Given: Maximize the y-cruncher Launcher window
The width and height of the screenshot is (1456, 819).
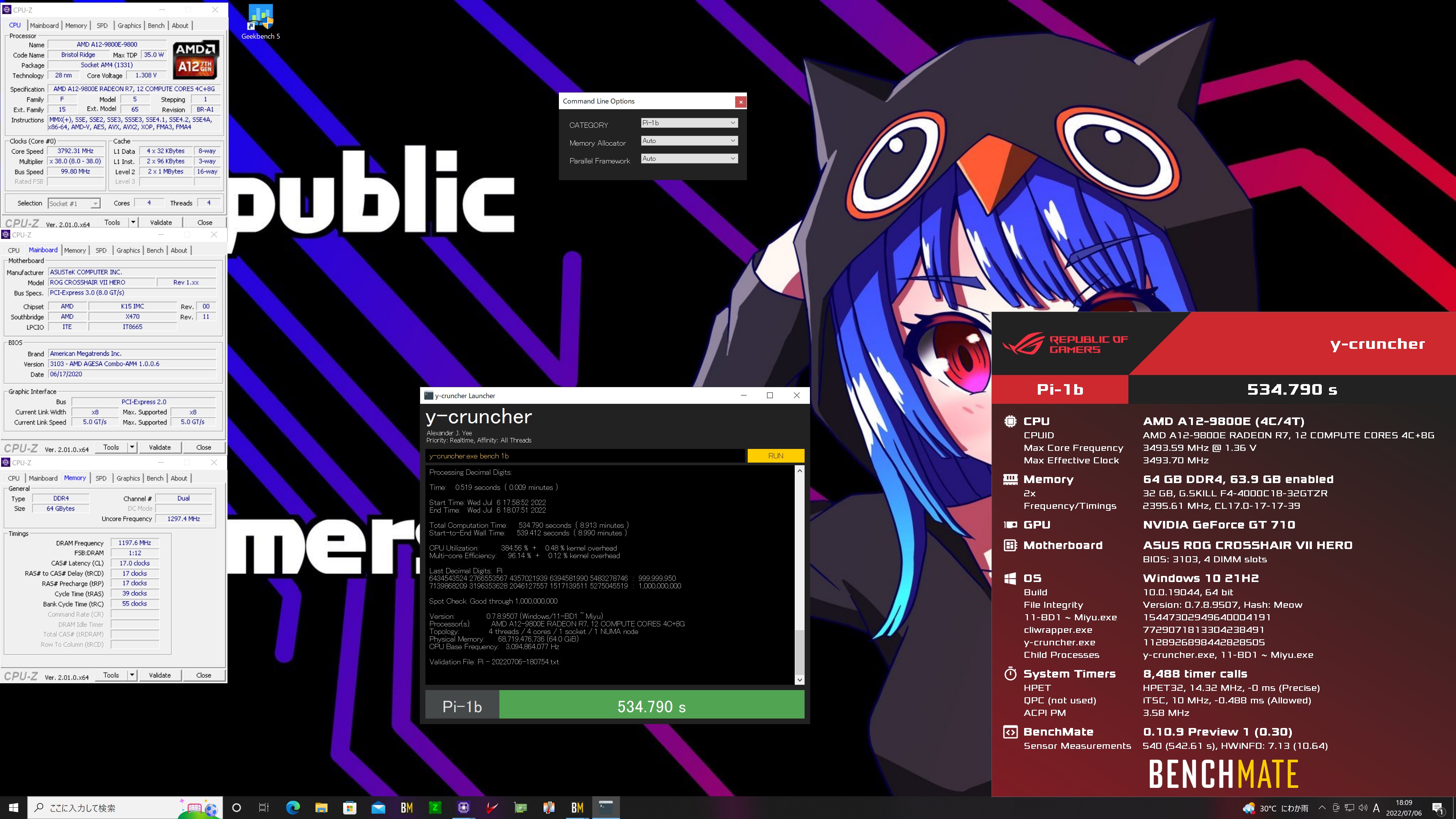Looking at the screenshot, I should [x=769, y=395].
